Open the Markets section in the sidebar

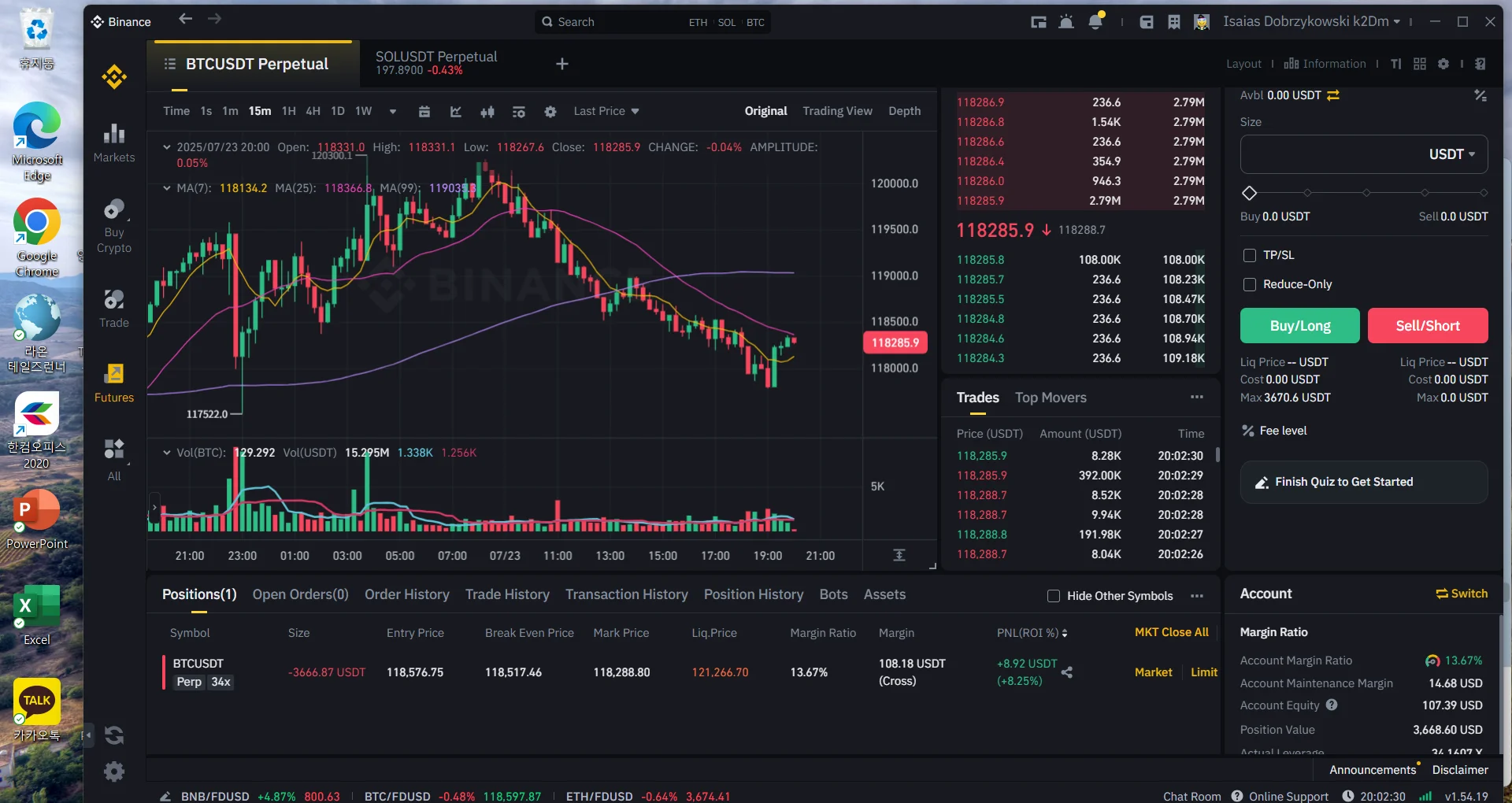pos(114,143)
